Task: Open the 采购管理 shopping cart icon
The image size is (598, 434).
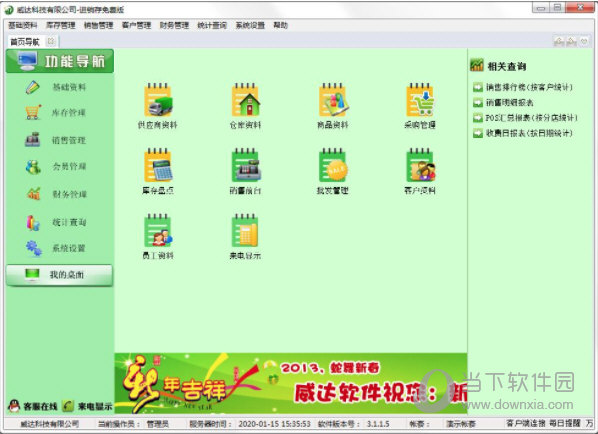Action: [x=420, y=100]
